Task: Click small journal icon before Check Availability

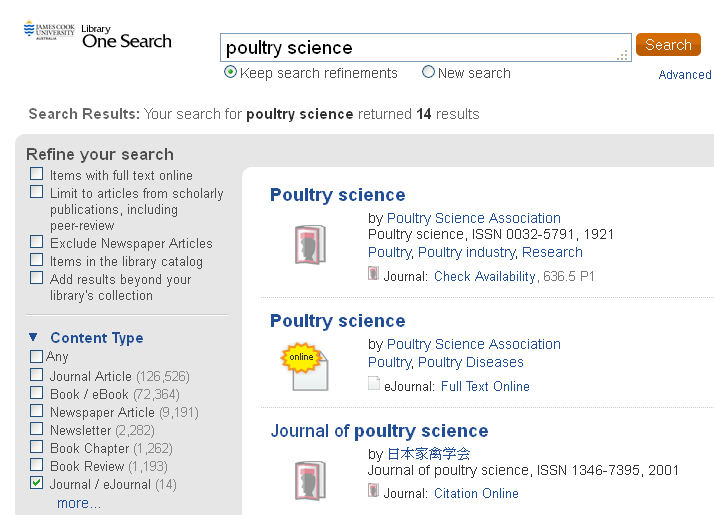Action: coord(373,273)
